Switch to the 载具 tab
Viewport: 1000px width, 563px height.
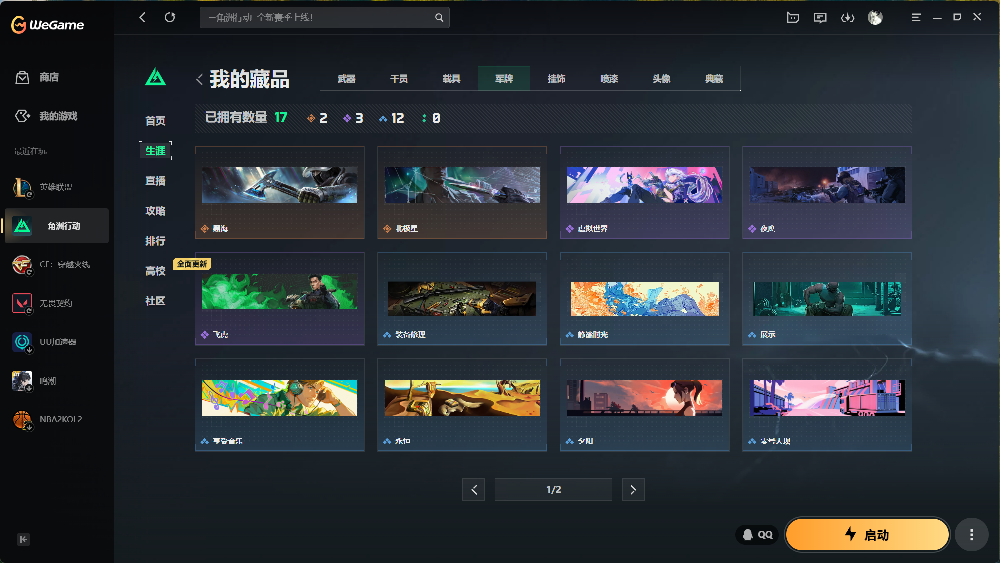452,78
